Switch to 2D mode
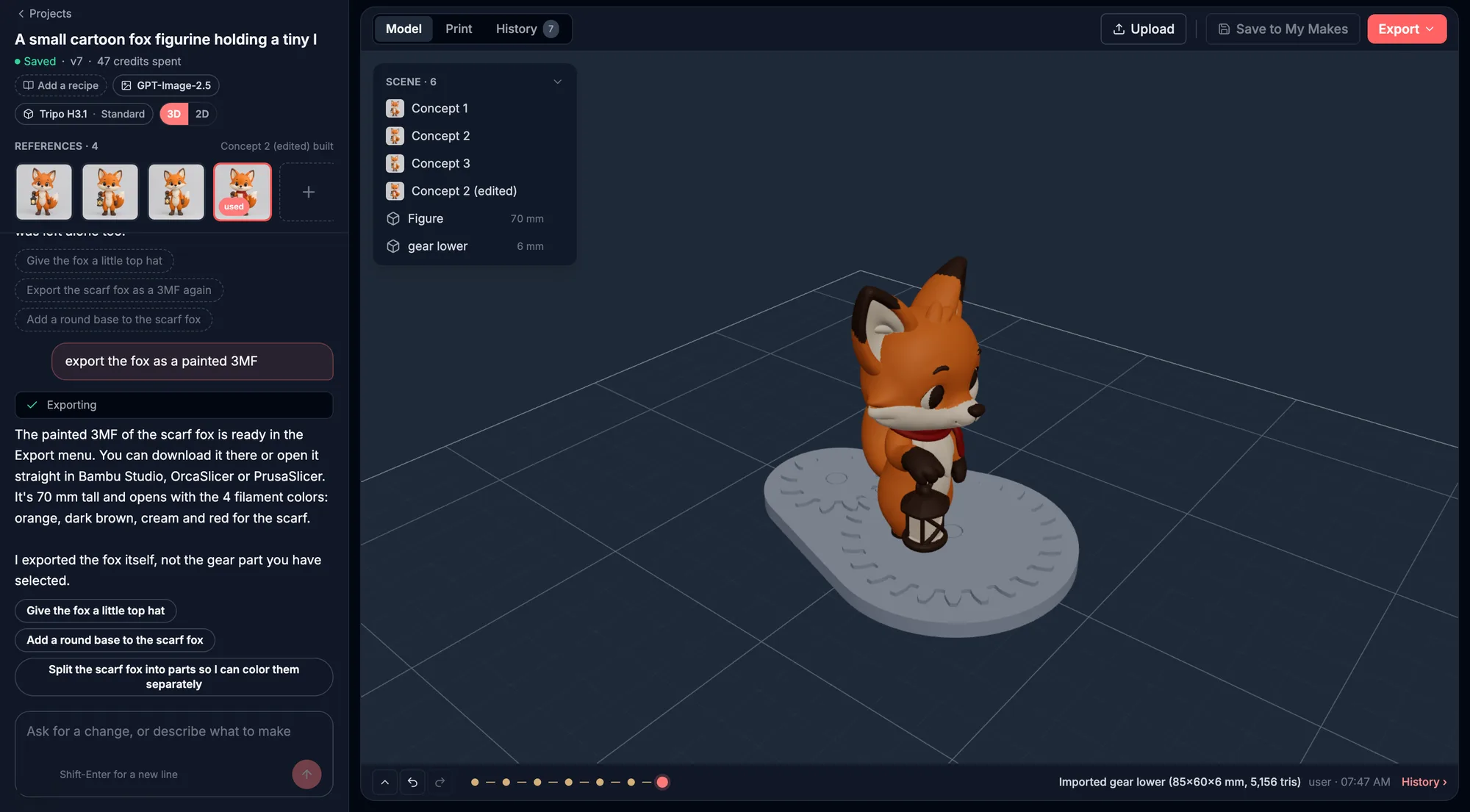Image resolution: width=1470 pixels, height=812 pixels. 202,114
